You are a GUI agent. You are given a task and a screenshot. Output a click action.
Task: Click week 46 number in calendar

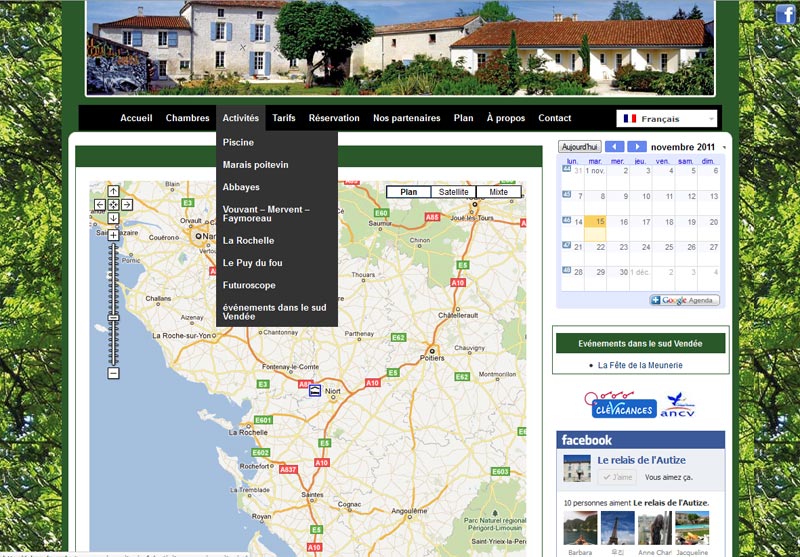coord(566,220)
